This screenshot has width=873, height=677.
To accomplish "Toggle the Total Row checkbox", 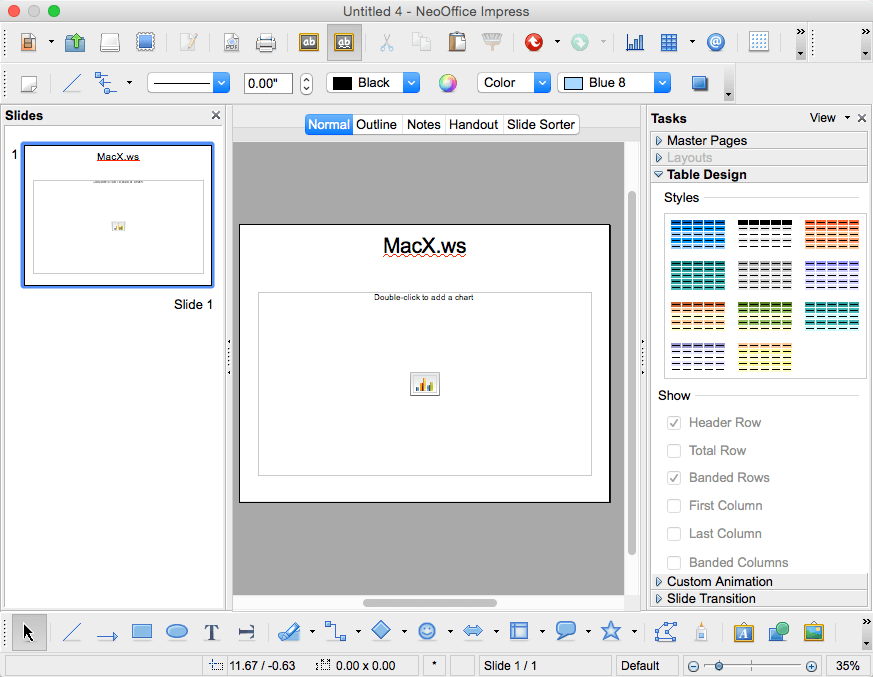I will tap(674, 450).
